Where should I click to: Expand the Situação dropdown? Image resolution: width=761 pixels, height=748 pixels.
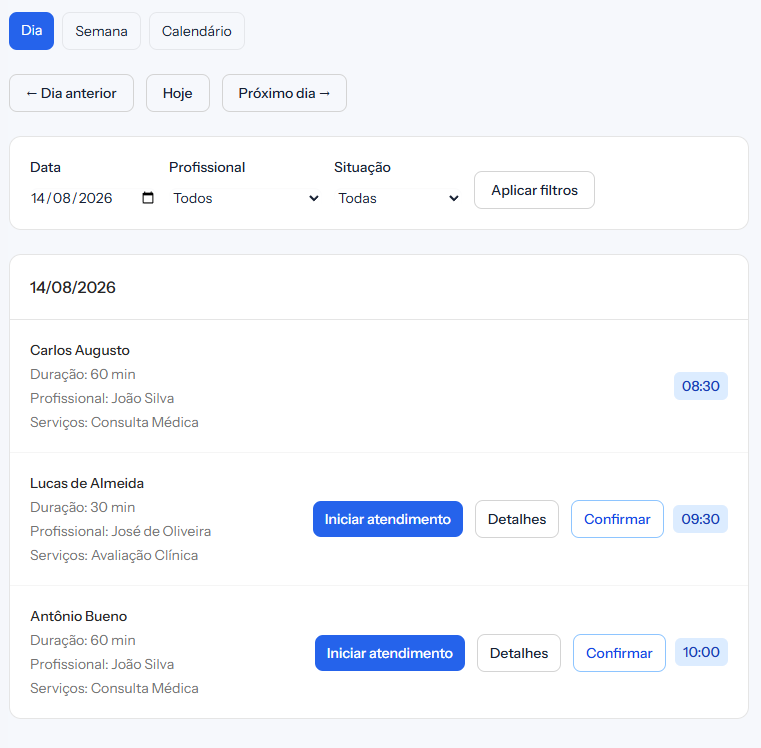point(398,198)
